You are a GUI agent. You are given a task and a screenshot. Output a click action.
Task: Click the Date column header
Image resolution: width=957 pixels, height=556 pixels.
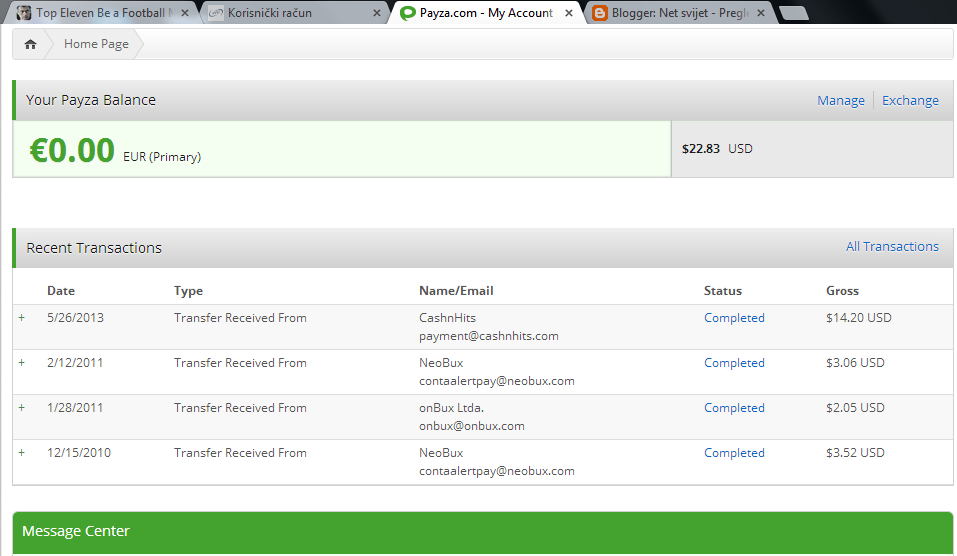[x=61, y=291]
